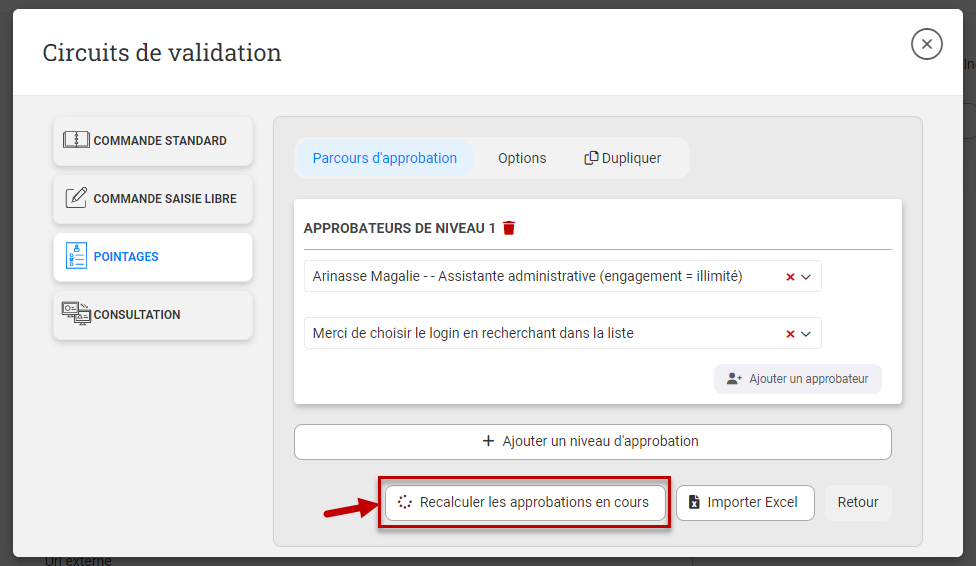Viewport: 976px width, 566px height.
Task: Click the Pointages checklist icon
Action: click(76, 256)
